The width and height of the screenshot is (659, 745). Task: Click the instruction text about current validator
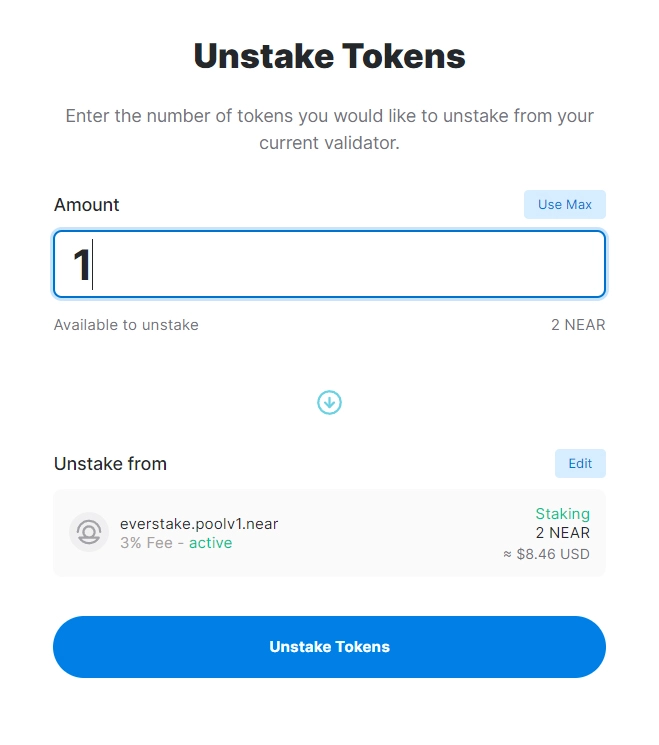(x=329, y=129)
